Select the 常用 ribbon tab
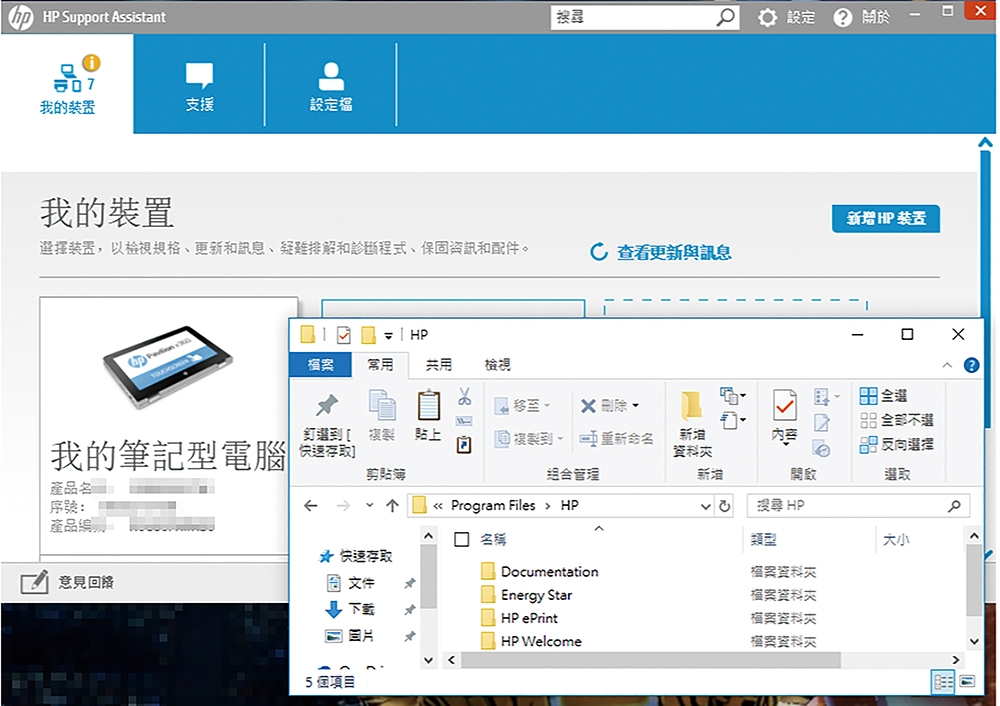1000x706 pixels. click(x=381, y=365)
